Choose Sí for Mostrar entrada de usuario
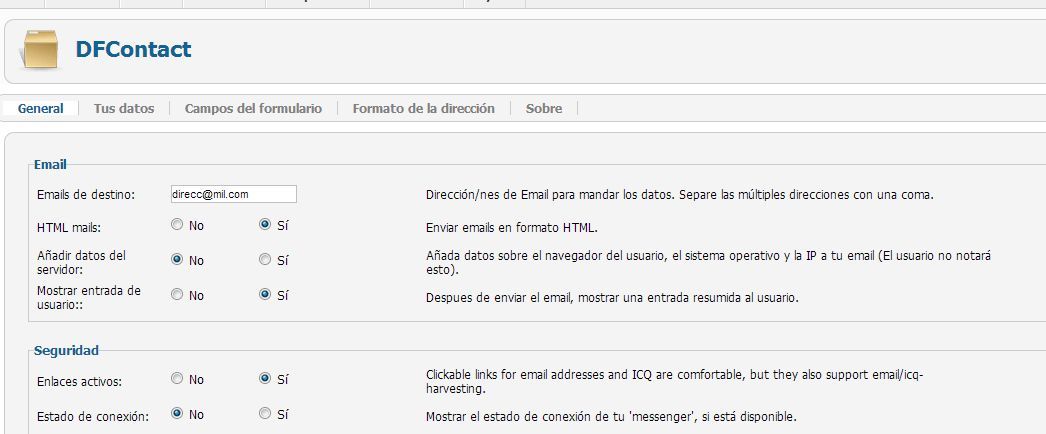 click(265, 294)
